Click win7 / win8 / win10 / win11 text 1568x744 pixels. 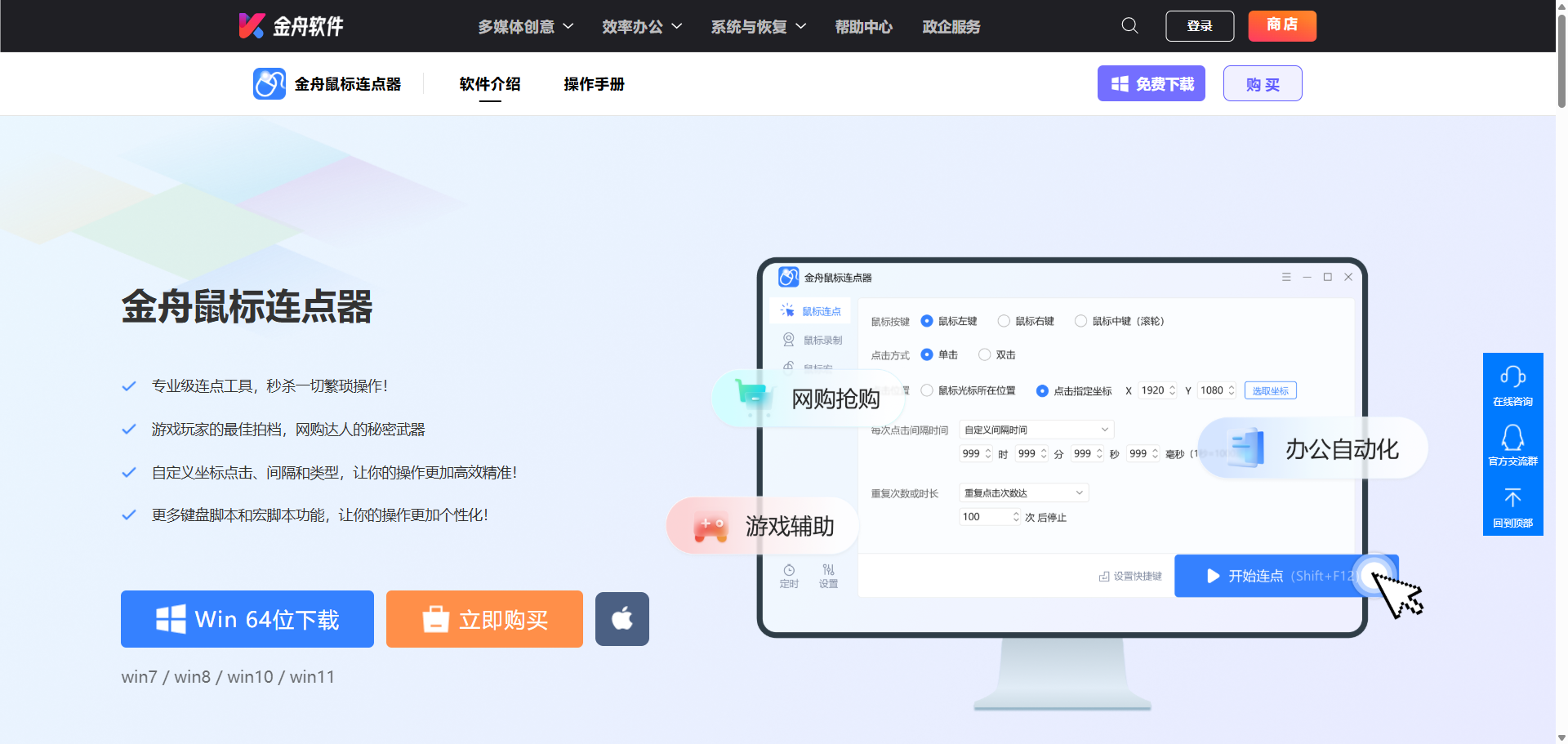[x=228, y=677]
